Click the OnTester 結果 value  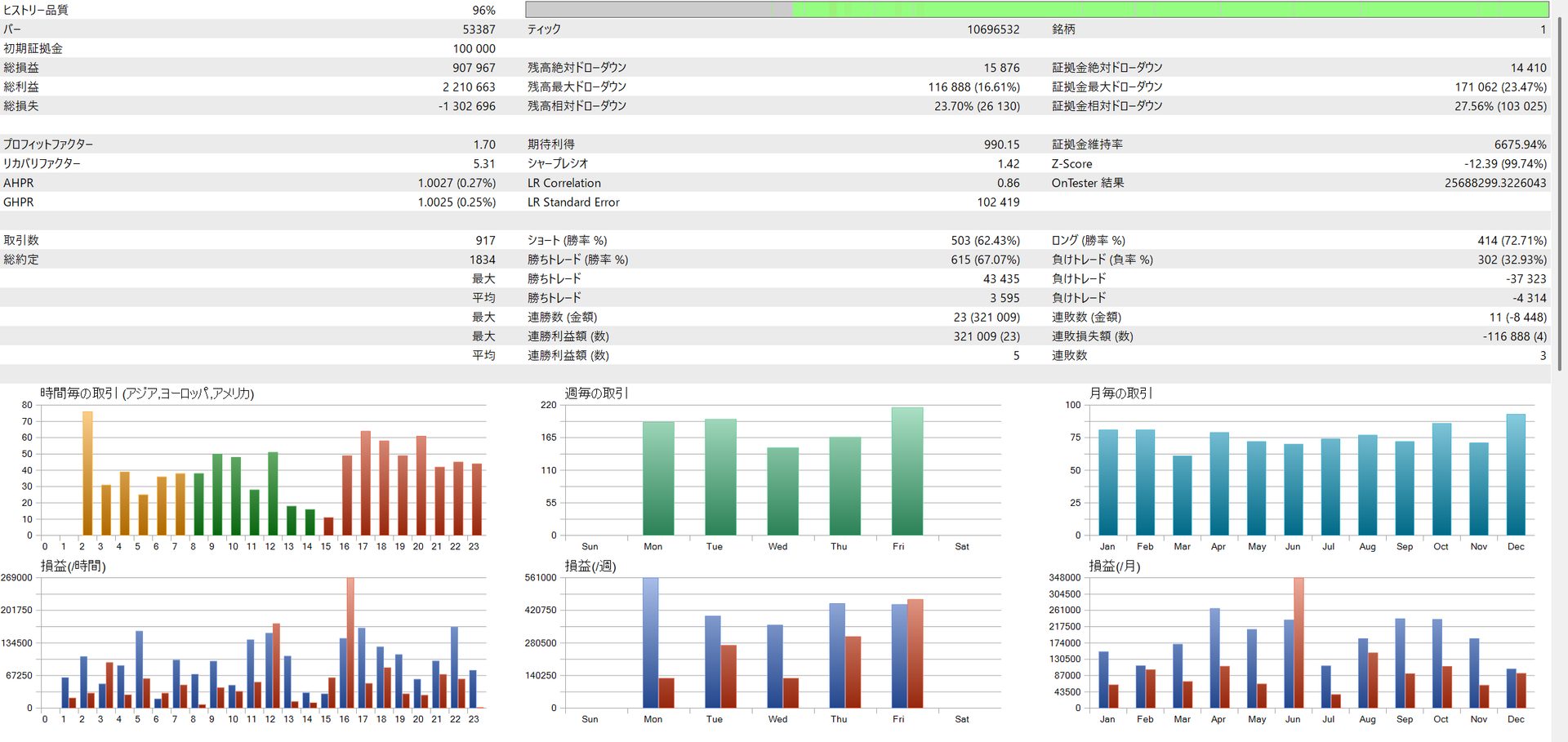pos(1494,184)
